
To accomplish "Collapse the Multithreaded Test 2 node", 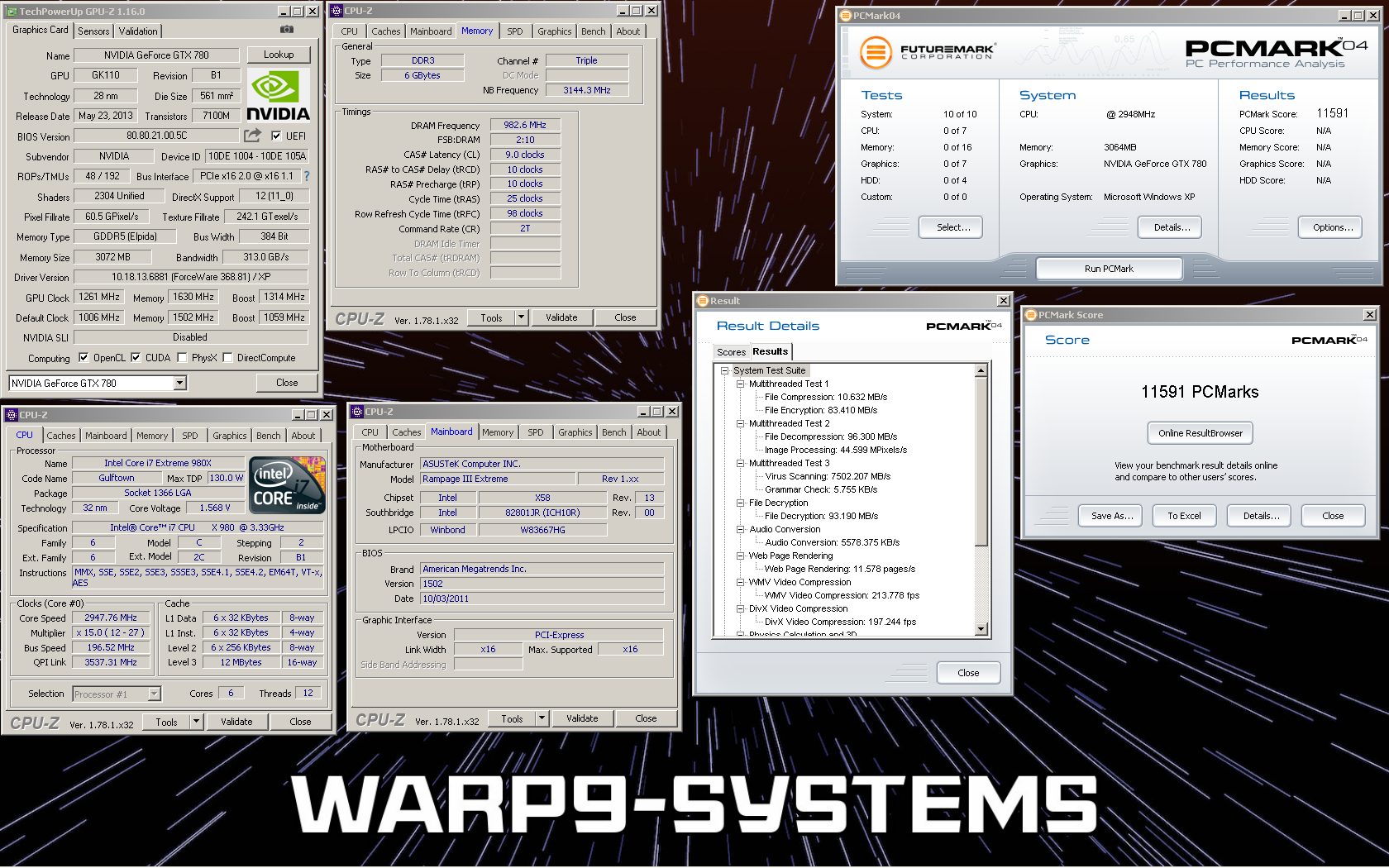I will pos(741,423).
